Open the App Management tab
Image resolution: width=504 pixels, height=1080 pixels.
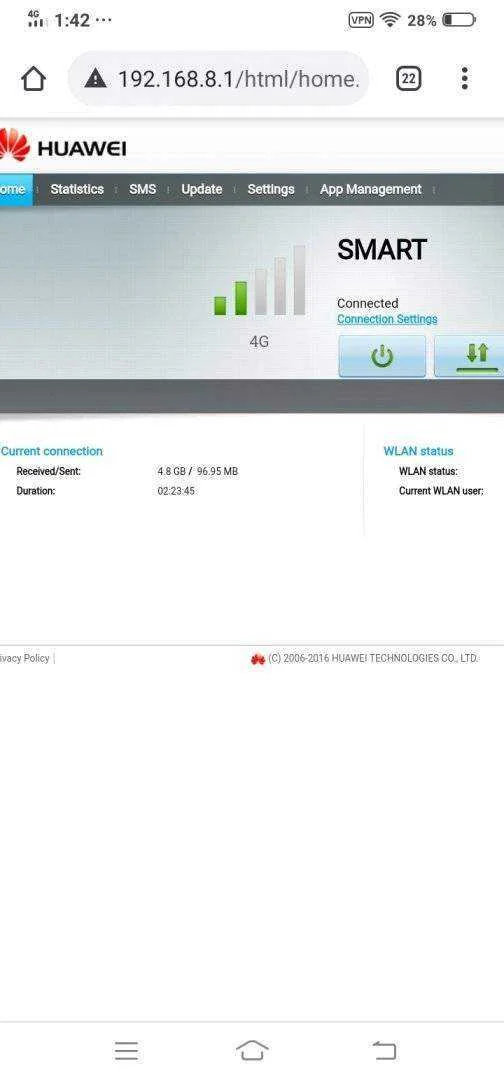click(x=370, y=189)
